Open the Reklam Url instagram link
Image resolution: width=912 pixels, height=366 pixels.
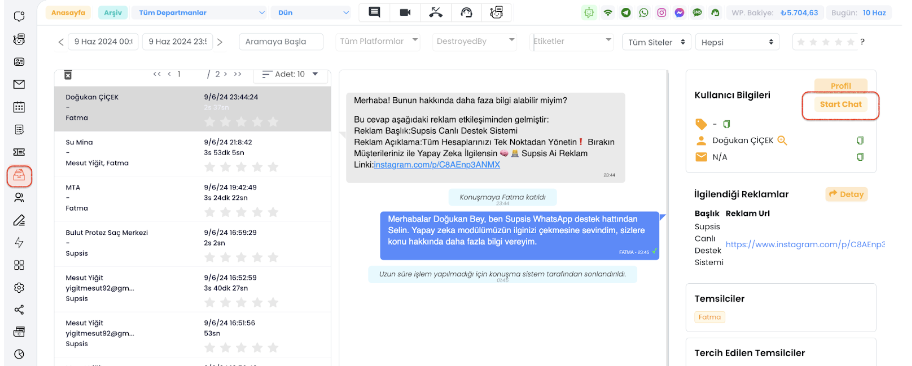(x=805, y=245)
